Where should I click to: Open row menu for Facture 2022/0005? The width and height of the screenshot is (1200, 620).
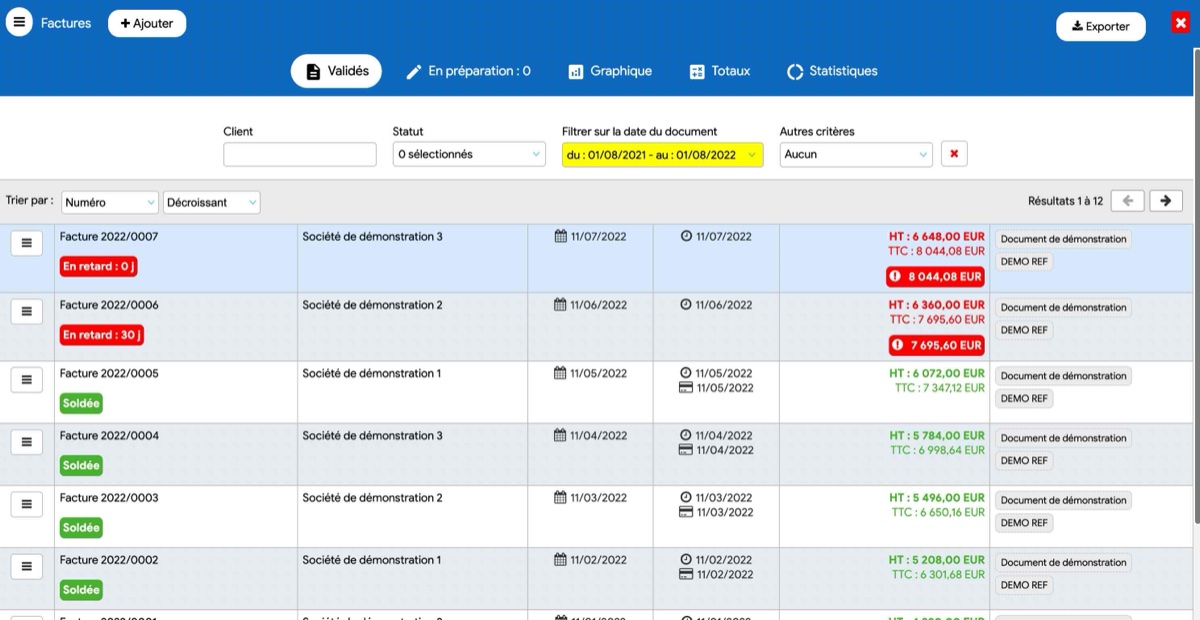tap(26, 380)
